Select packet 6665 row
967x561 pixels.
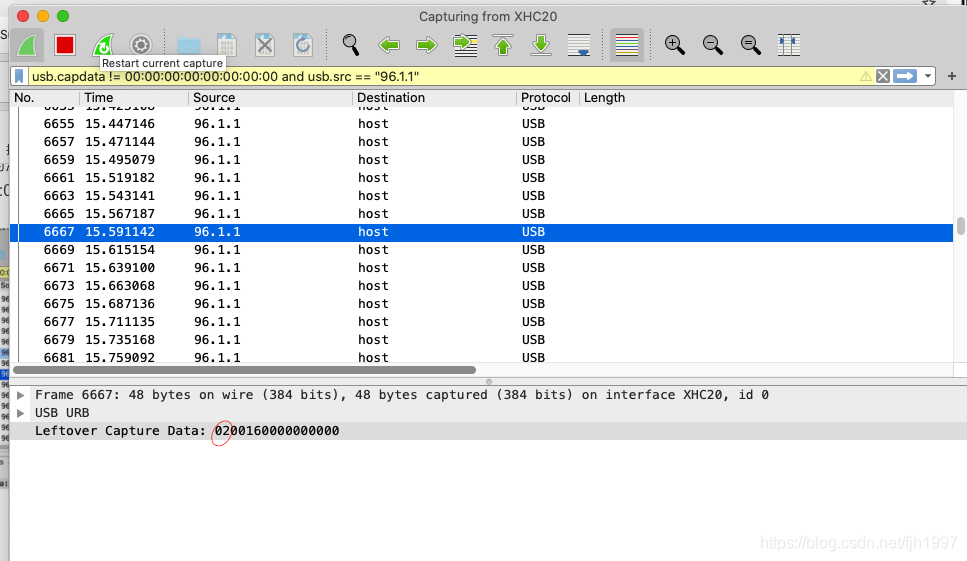pos(481,214)
